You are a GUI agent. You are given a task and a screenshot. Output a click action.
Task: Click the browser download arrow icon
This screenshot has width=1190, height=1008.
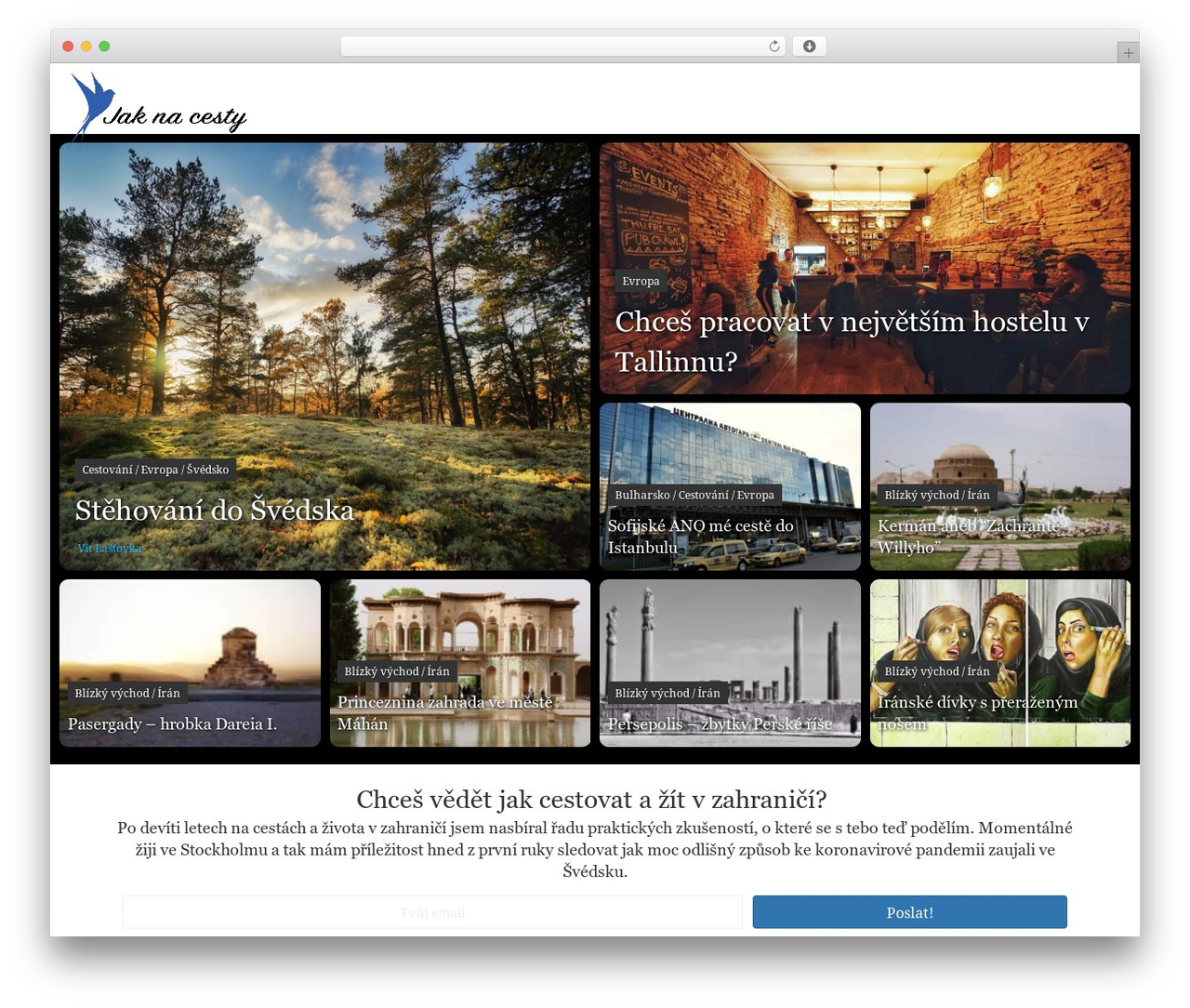[809, 46]
